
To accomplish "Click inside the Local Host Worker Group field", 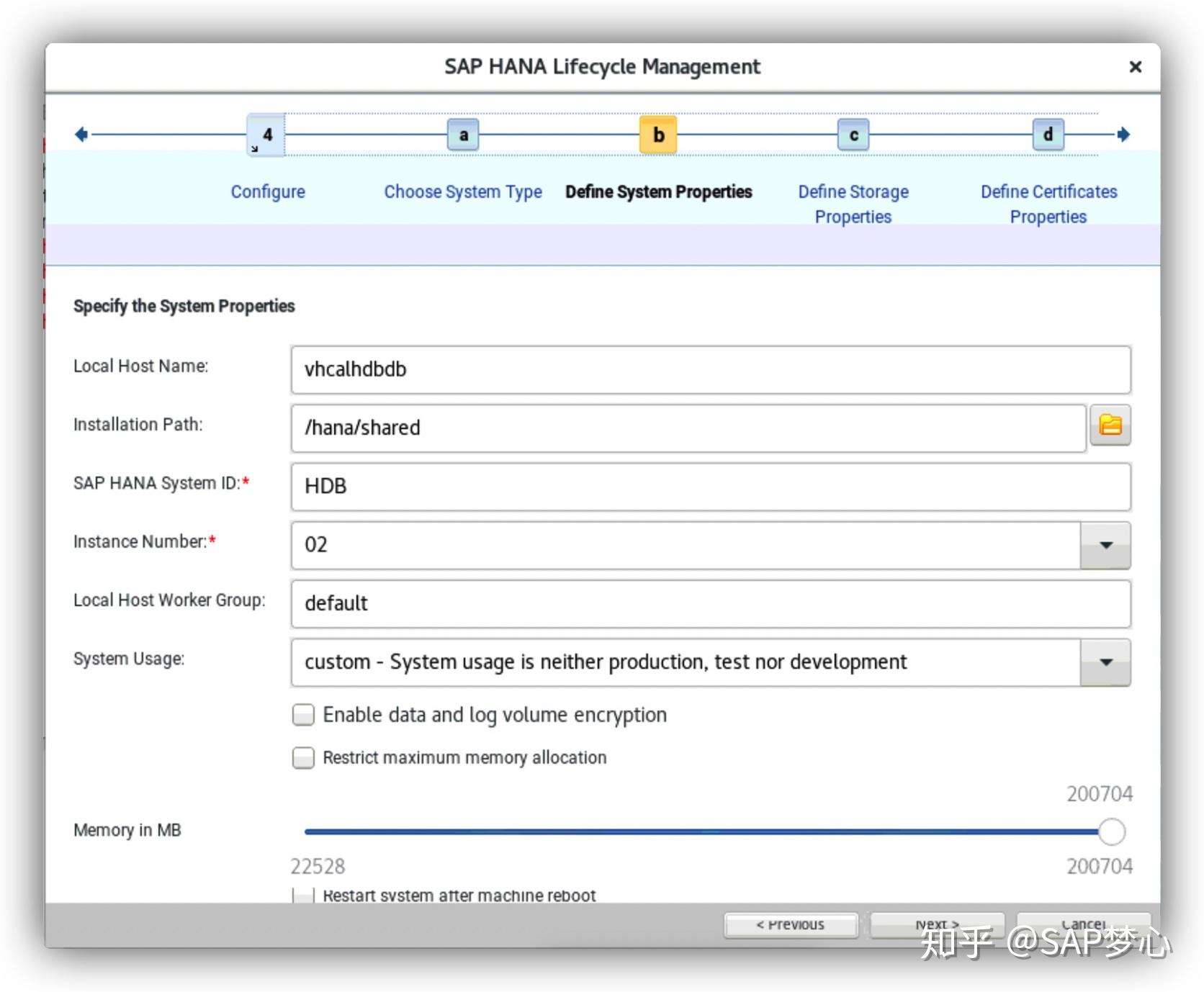I will coord(711,604).
